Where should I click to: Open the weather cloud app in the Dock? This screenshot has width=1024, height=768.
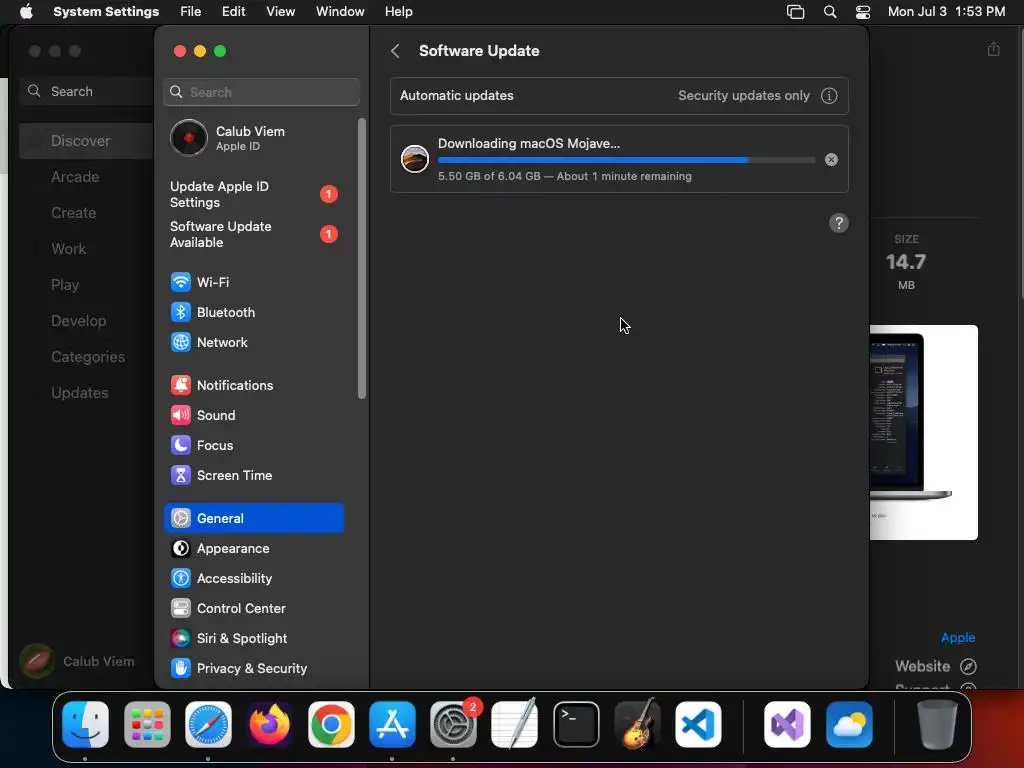(849, 724)
